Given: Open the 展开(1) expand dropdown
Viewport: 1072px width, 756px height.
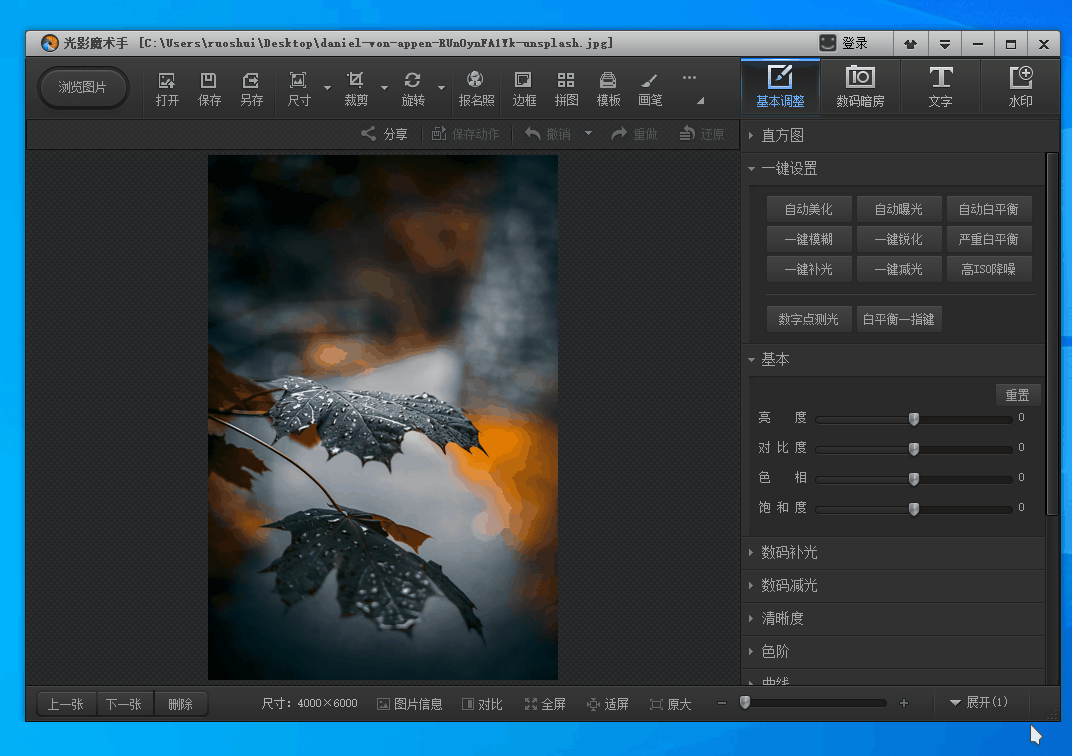Looking at the screenshot, I should (978, 702).
